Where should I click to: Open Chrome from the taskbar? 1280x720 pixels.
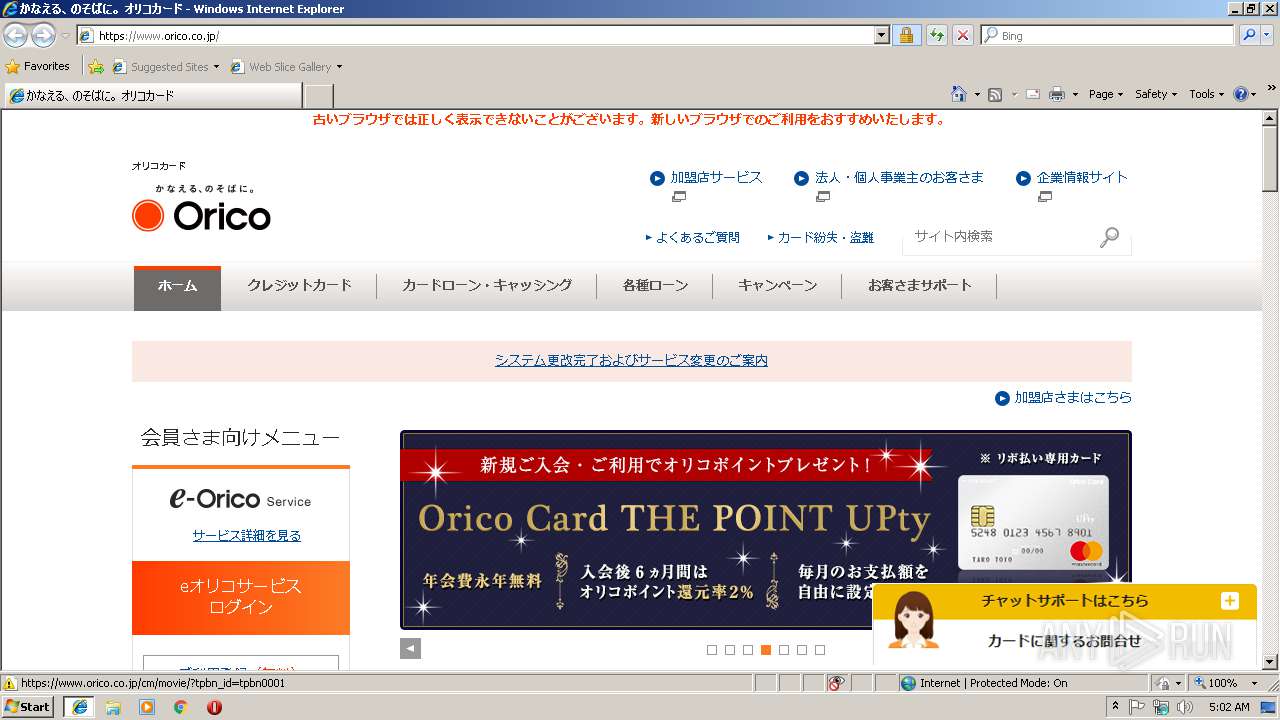(180, 707)
